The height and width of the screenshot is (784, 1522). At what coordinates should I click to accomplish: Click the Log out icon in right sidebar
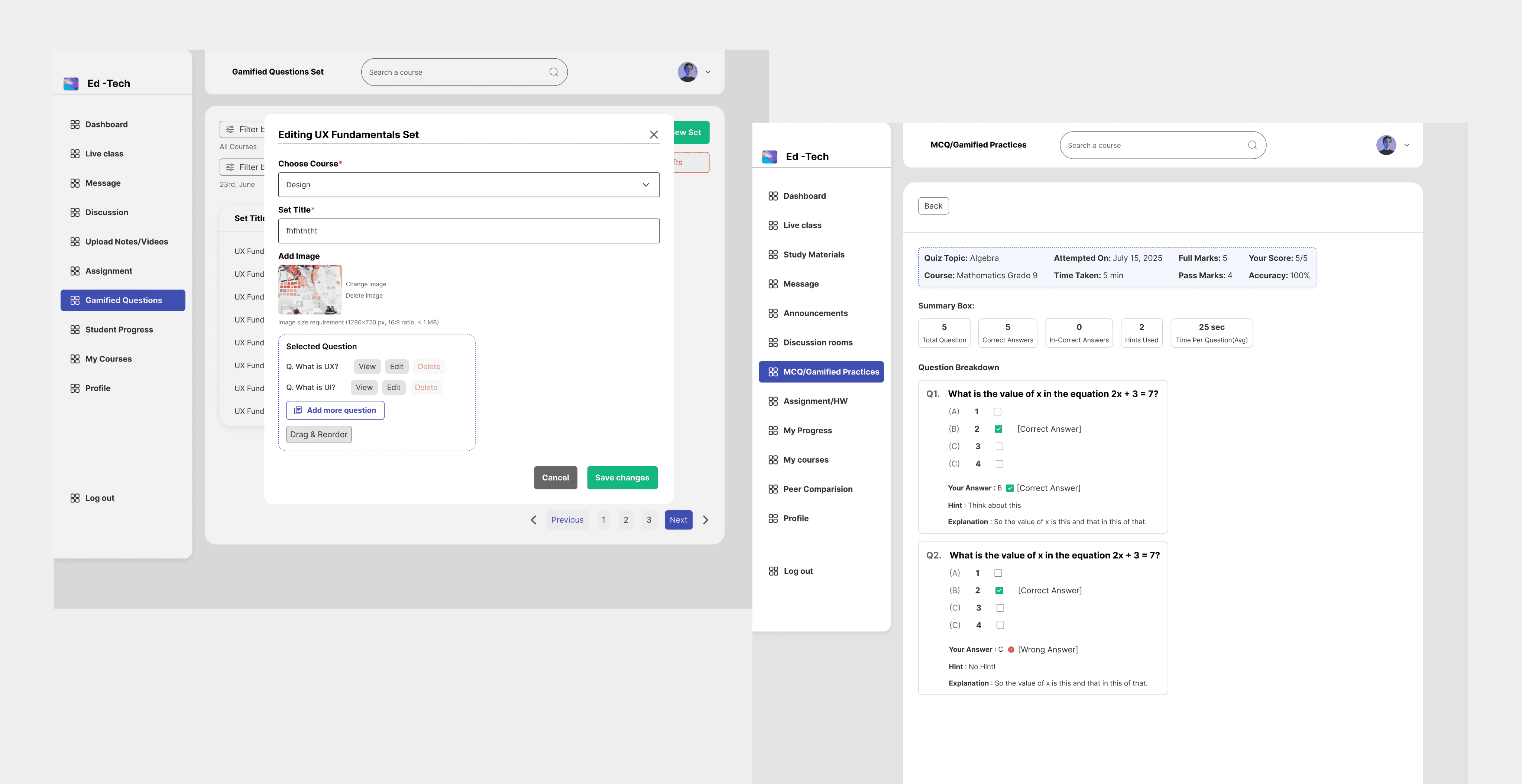pos(773,571)
